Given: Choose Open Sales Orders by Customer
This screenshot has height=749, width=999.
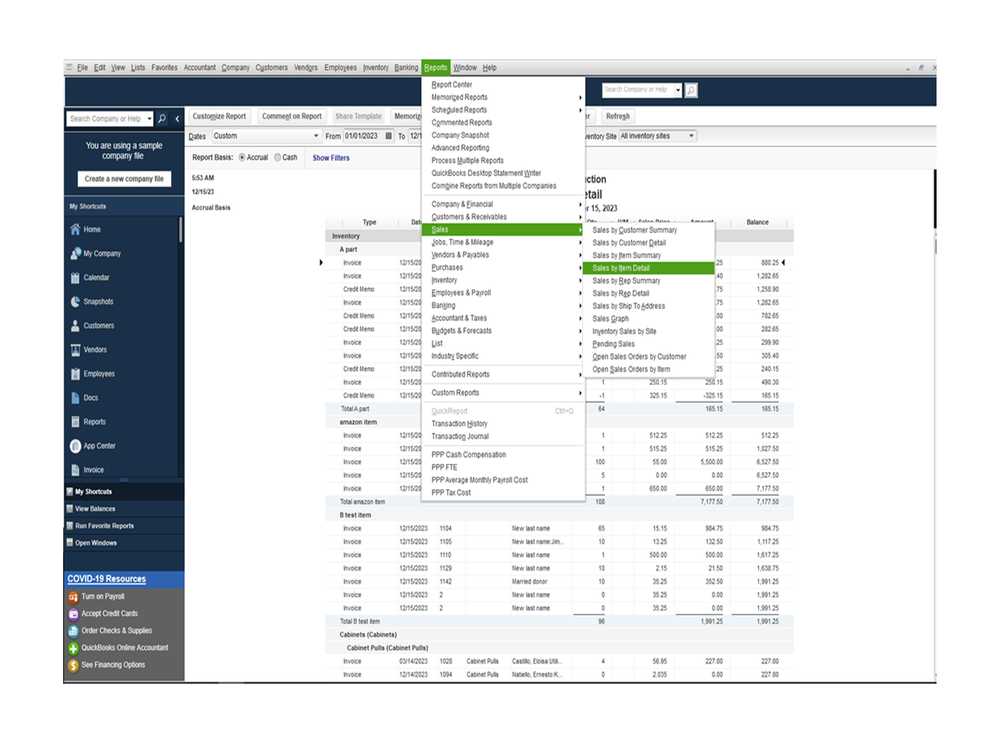Looking at the screenshot, I should point(648,357).
